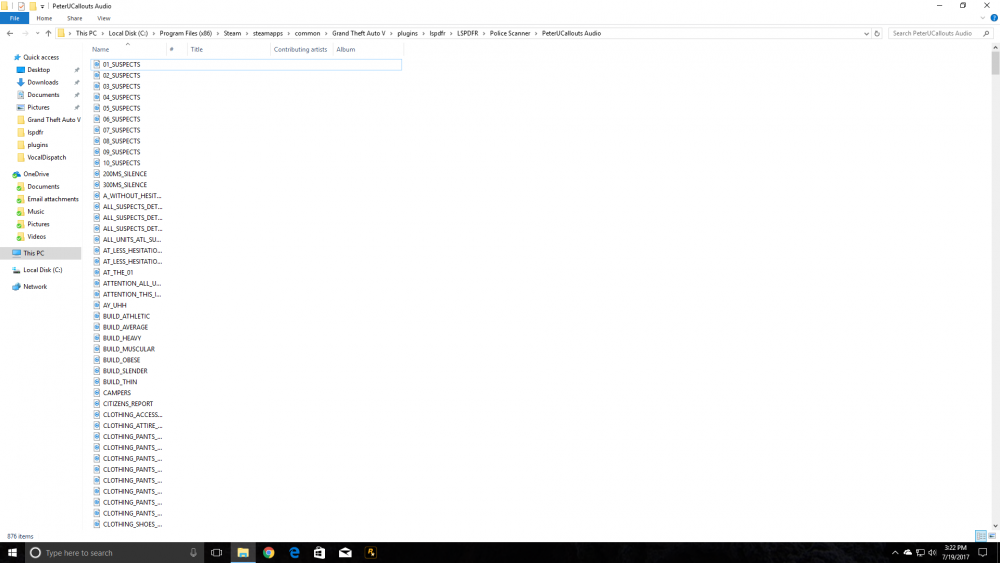Select Network in navigation pane
The height and width of the screenshot is (563, 1000).
[x=35, y=287]
